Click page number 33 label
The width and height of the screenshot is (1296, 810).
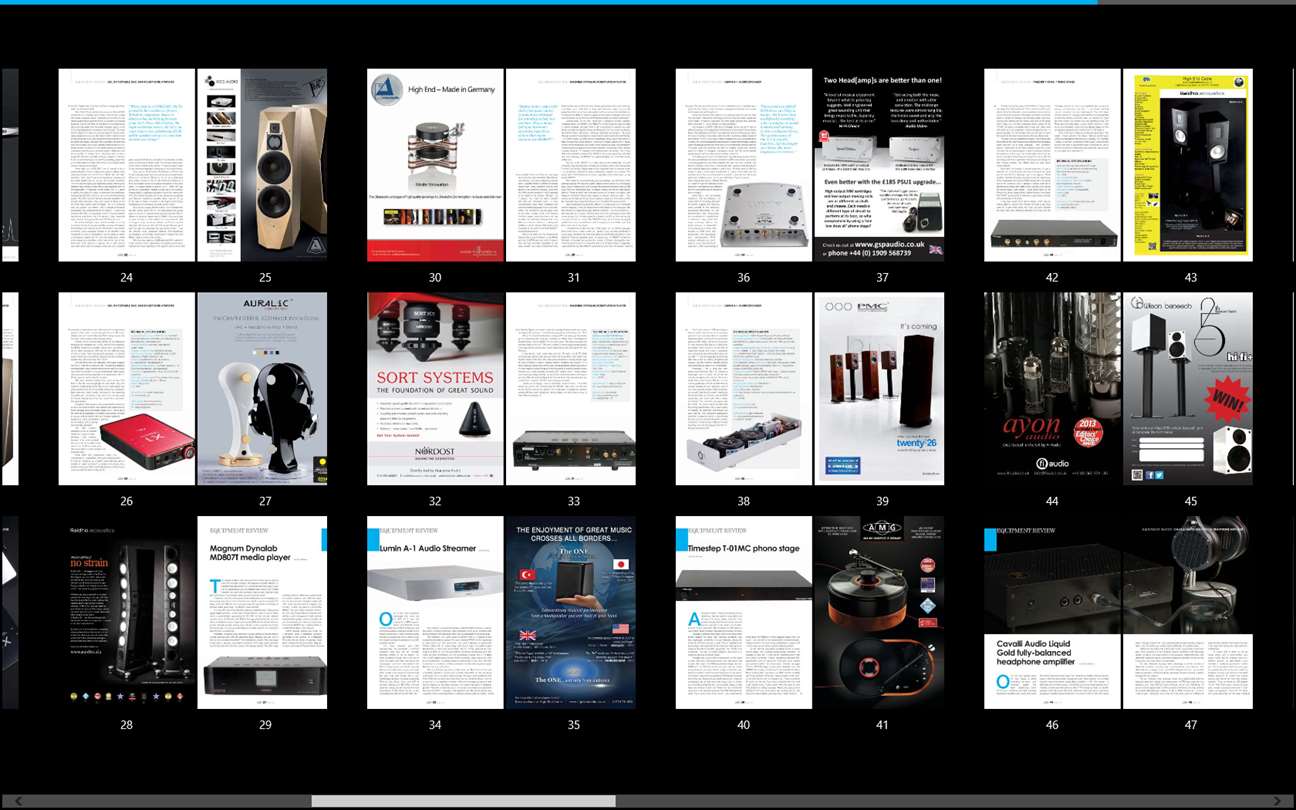click(x=573, y=501)
